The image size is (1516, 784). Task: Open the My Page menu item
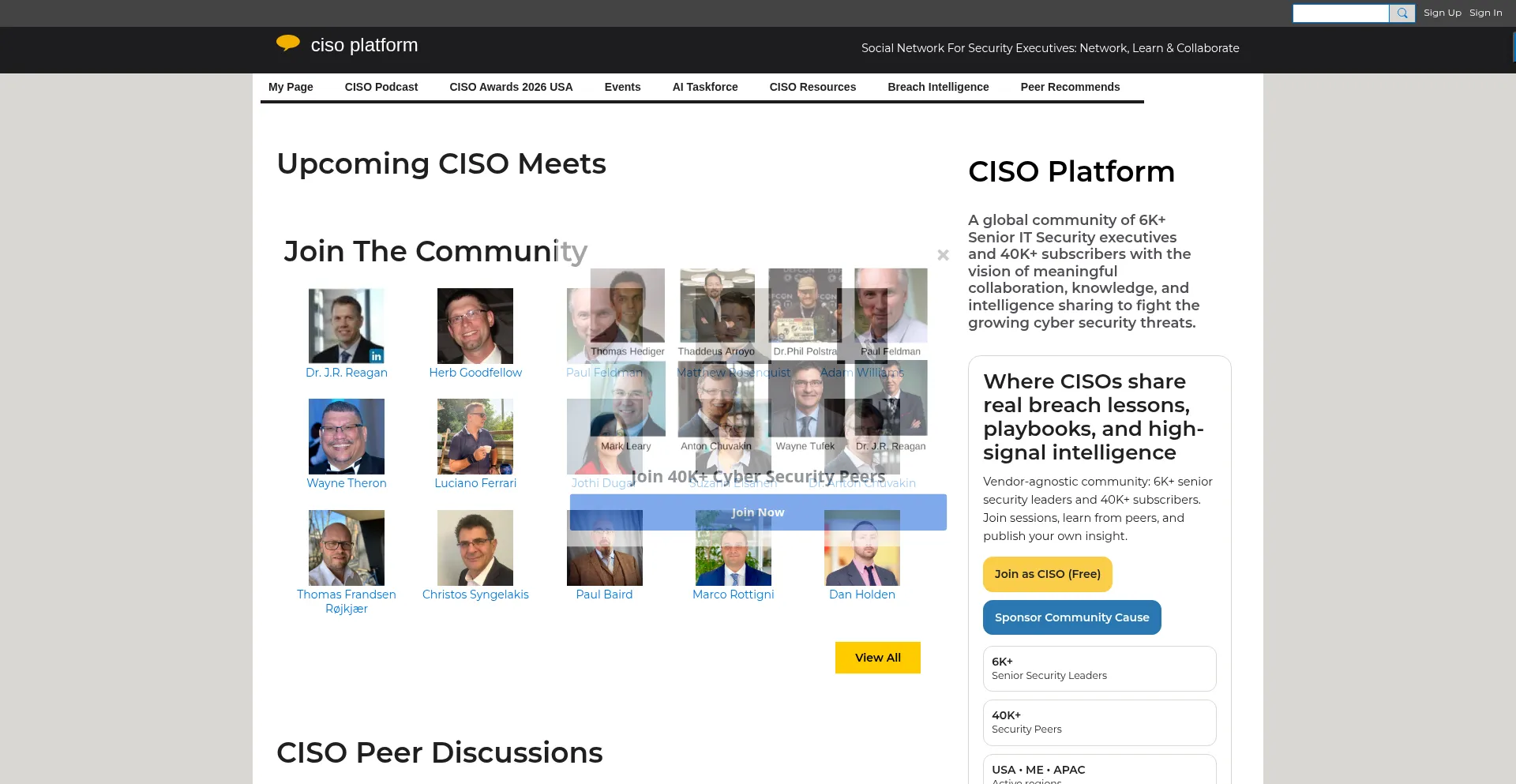point(291,87)
